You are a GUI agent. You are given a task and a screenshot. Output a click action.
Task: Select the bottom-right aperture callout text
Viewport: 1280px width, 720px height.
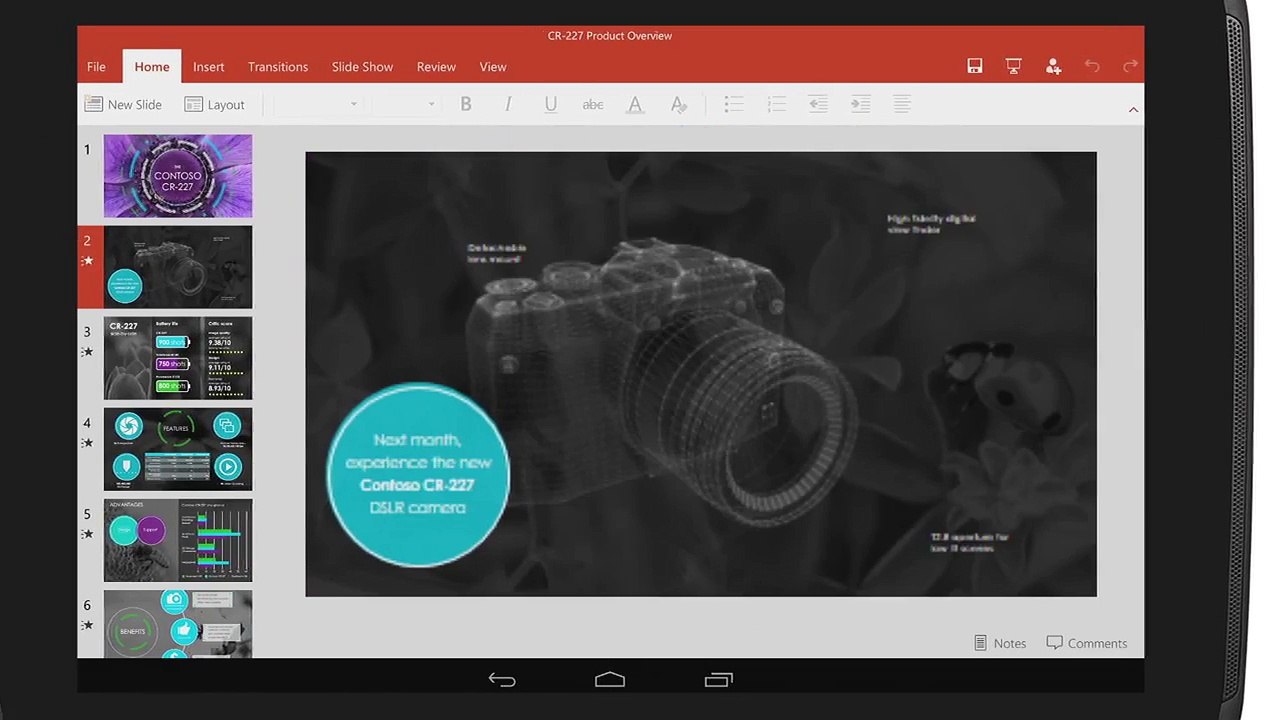tap(969, 542)
